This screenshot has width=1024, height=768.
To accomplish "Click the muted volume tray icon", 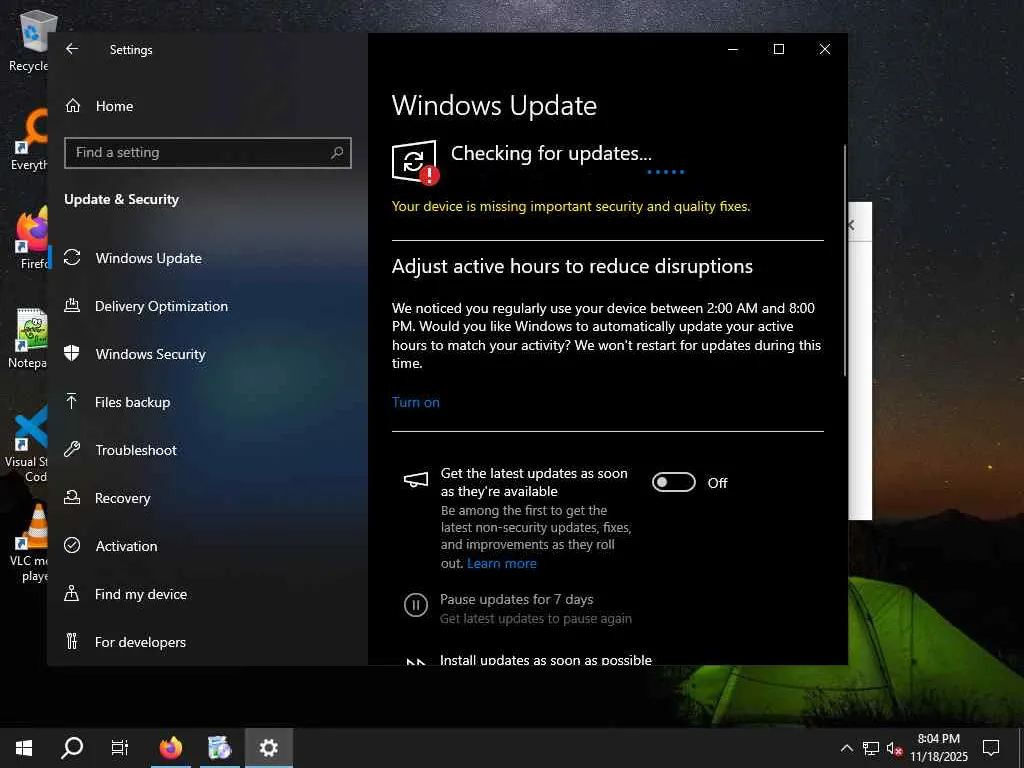I will click(894, 748).
